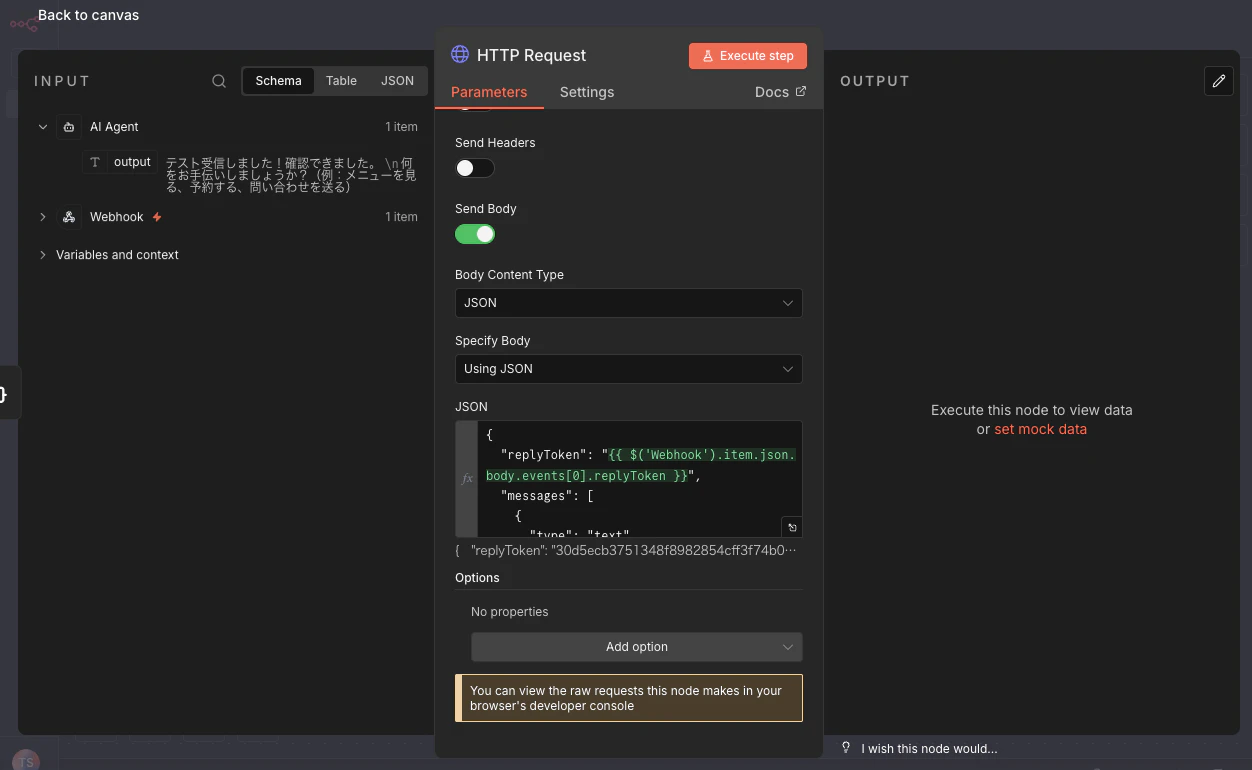
Task: Open the Docs external link
Action: [x=780, y=92]
